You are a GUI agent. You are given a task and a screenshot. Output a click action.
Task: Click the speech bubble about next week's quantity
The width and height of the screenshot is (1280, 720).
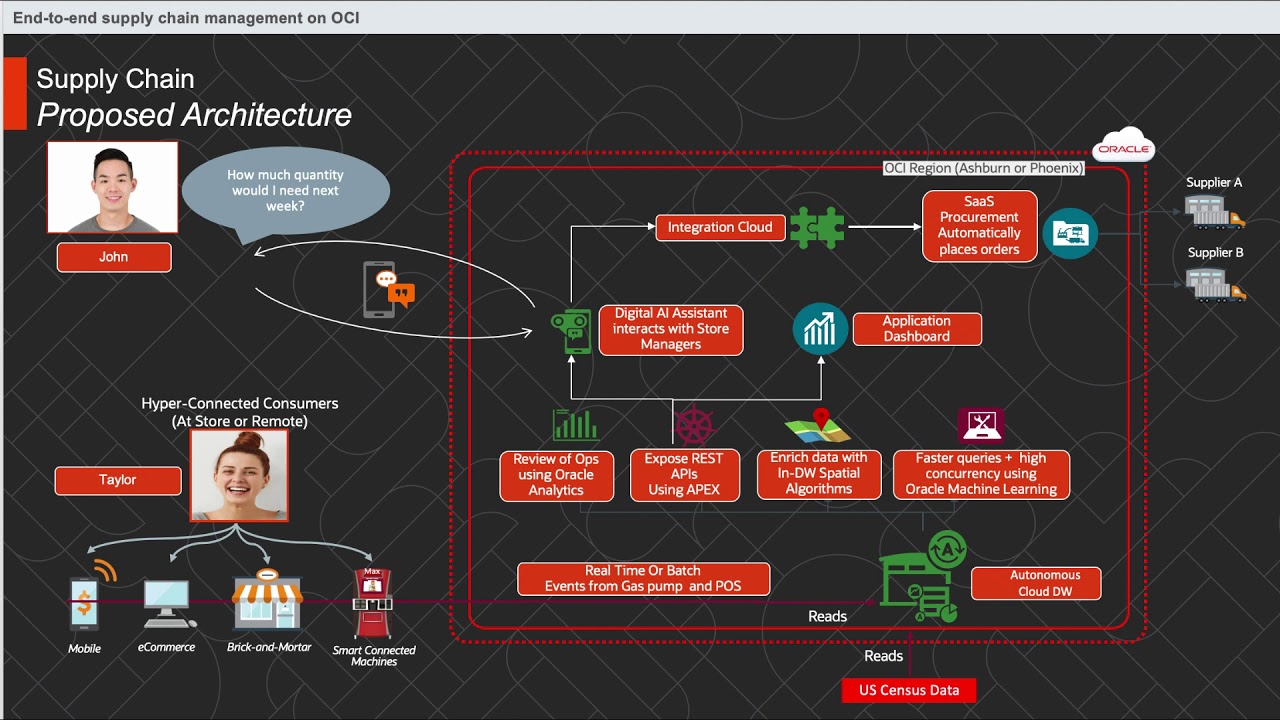click(285, 192)
